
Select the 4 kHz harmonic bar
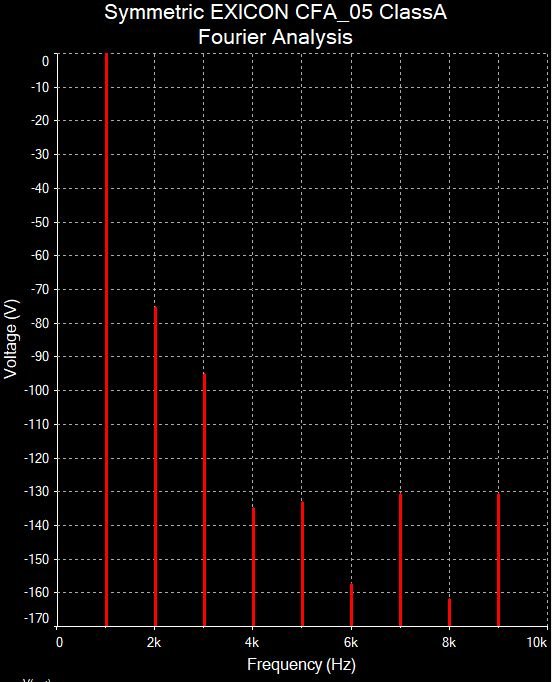click(x=254, y=567)
